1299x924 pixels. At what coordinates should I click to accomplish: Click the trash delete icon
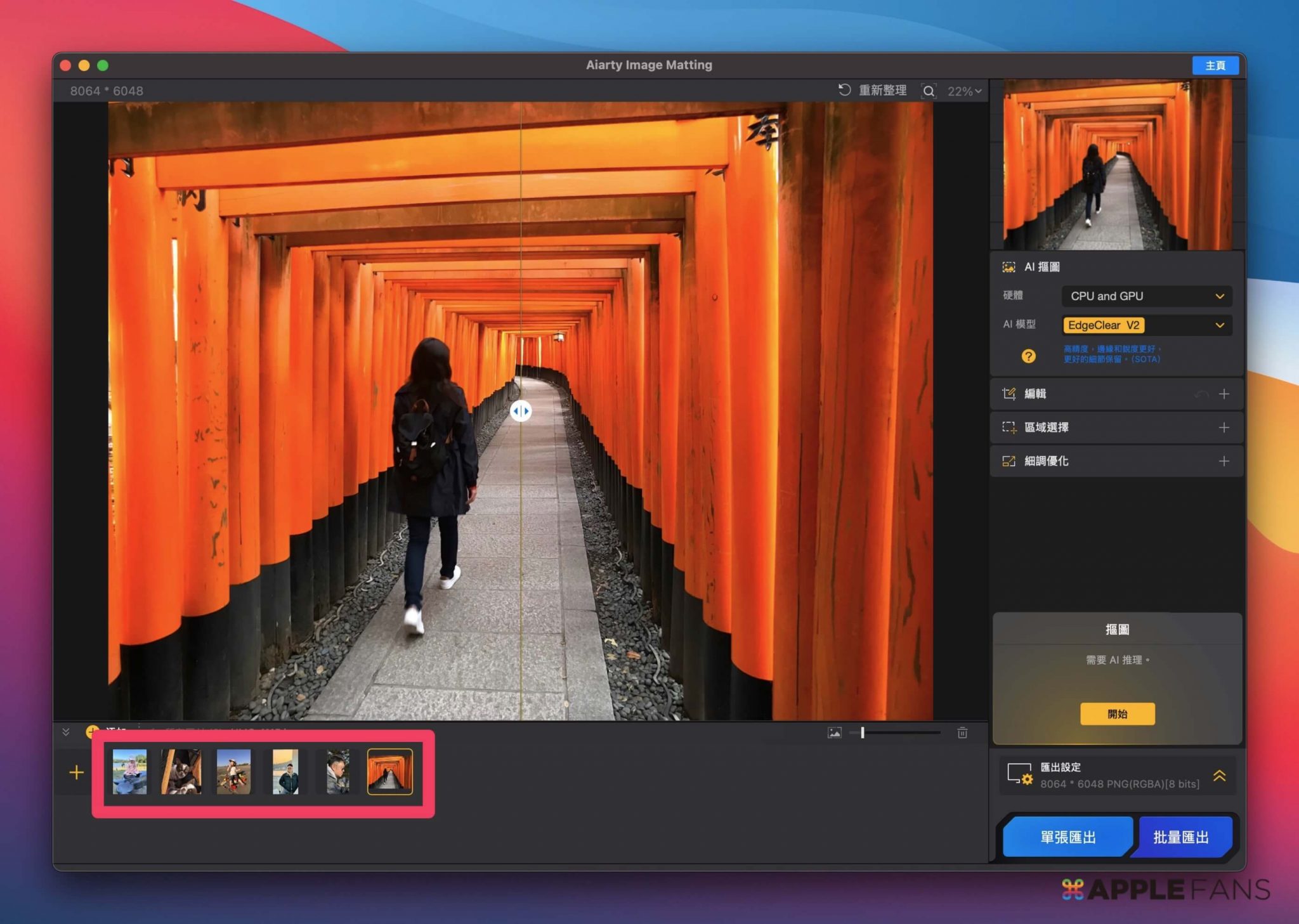click(x=962, y=732)
